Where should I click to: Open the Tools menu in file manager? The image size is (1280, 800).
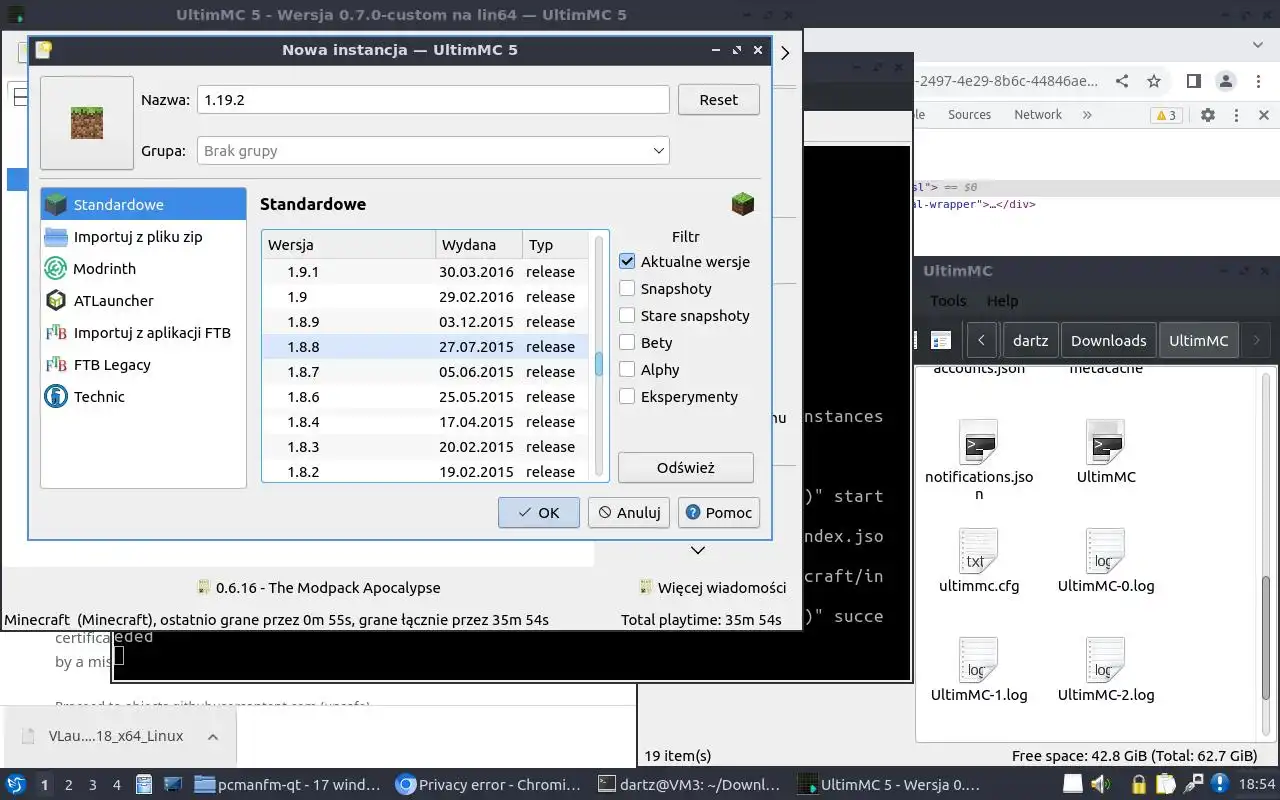pyautogui.click(x=948, y=301)
